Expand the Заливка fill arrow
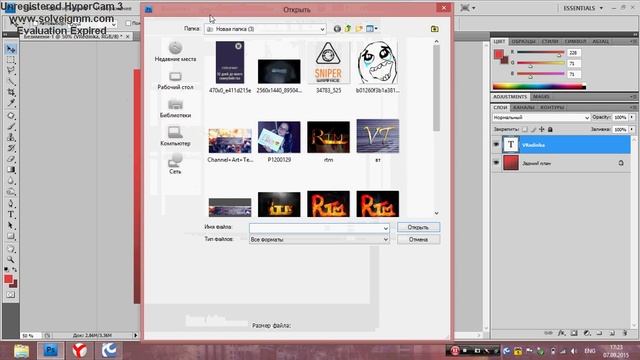The height and width of the screenshot is (360, 640). coord(632,129)
